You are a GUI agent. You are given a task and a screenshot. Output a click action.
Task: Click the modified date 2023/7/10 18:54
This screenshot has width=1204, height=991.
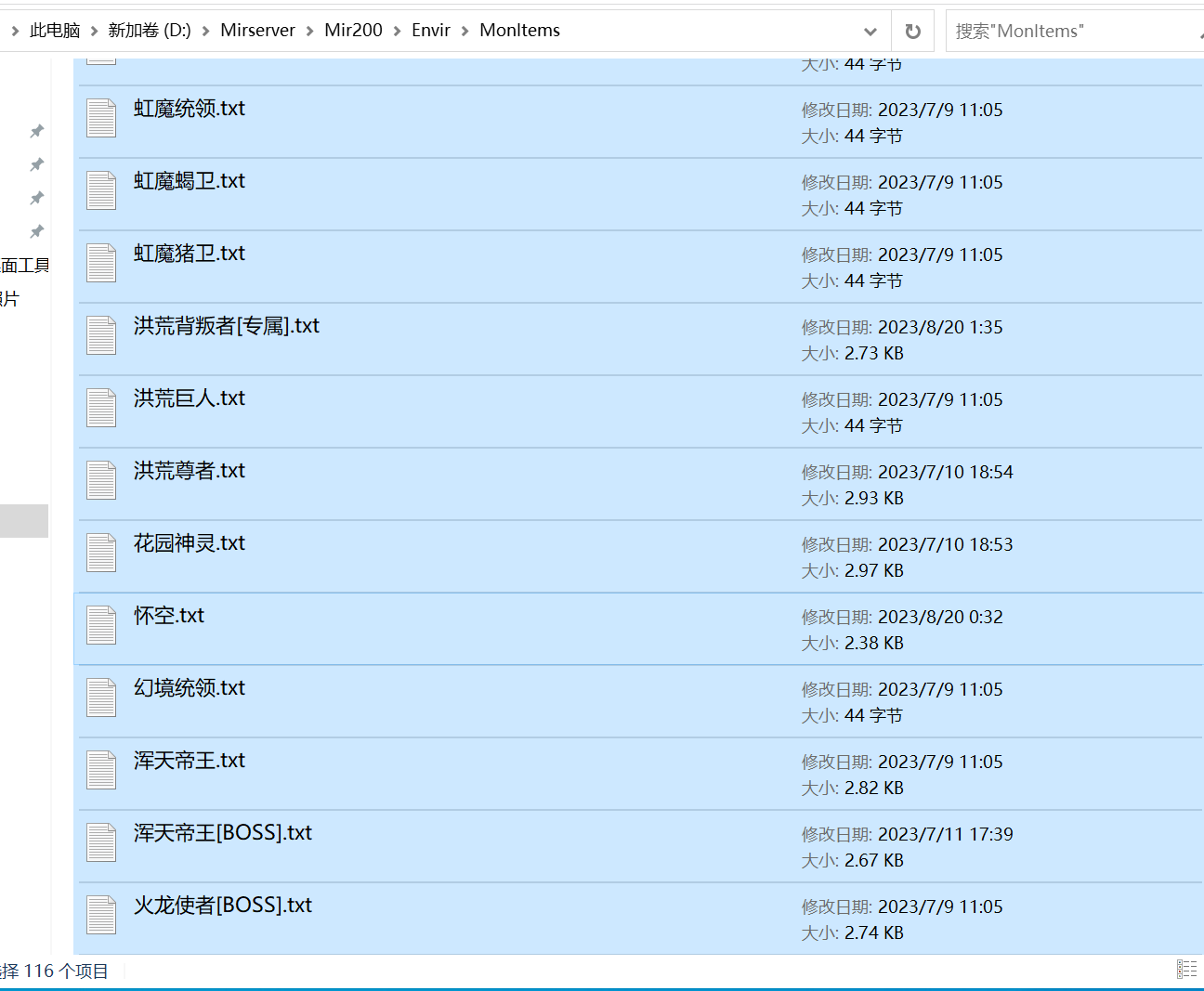coord(946,472)
